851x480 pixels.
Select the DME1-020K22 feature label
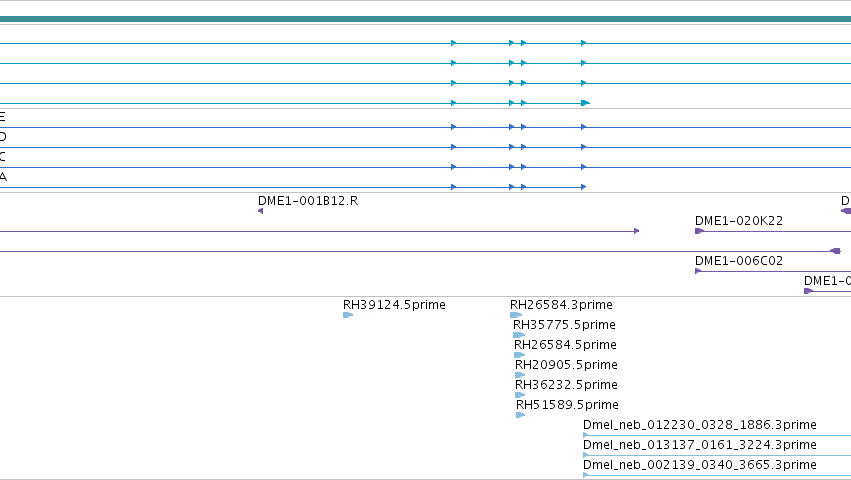pos(739,221)
